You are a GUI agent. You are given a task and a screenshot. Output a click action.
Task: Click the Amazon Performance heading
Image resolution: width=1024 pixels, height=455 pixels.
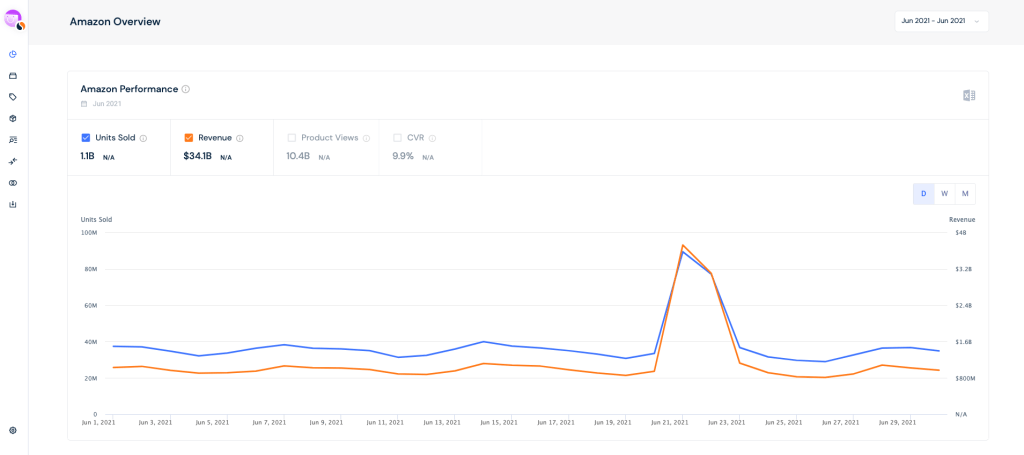129,89
